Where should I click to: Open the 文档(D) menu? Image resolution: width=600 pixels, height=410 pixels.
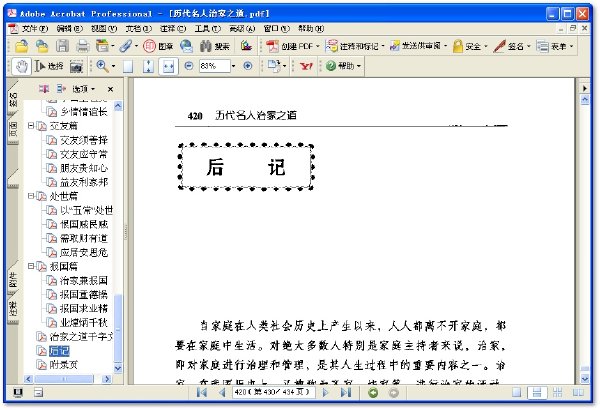point(138,28)
